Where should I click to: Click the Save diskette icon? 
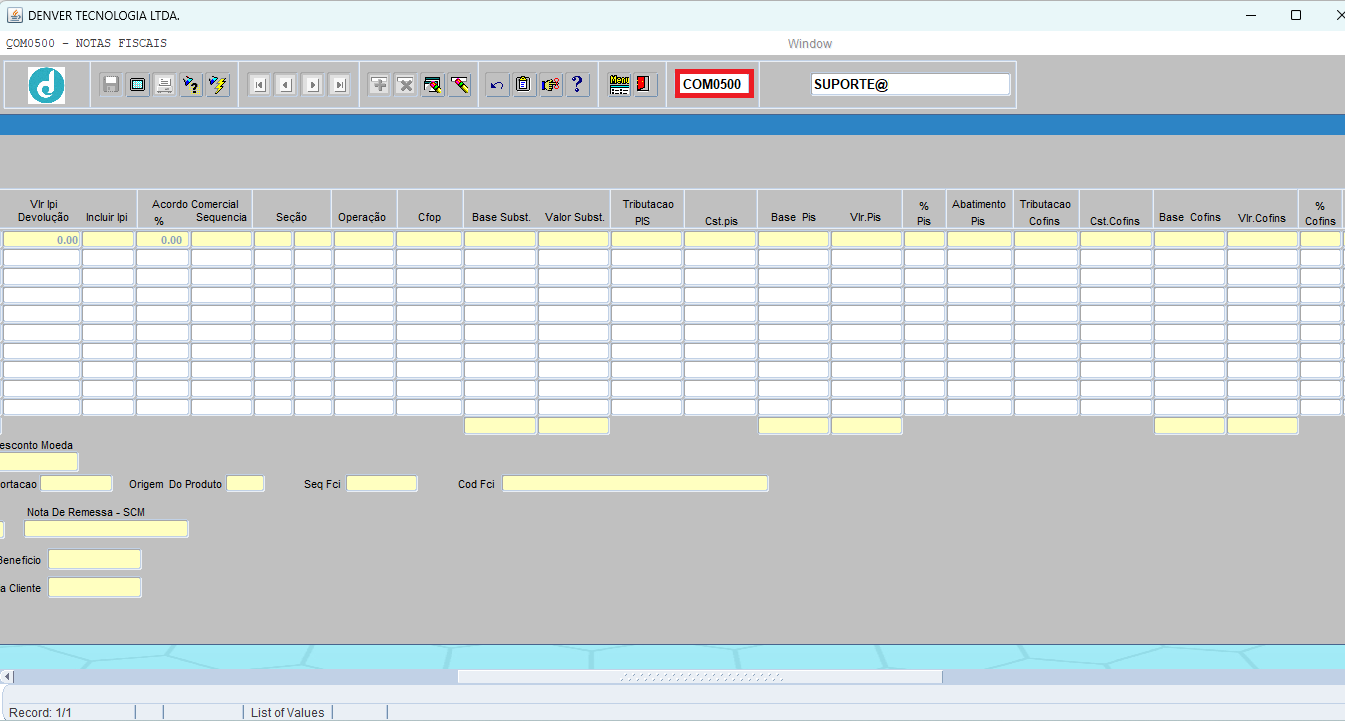111,85
